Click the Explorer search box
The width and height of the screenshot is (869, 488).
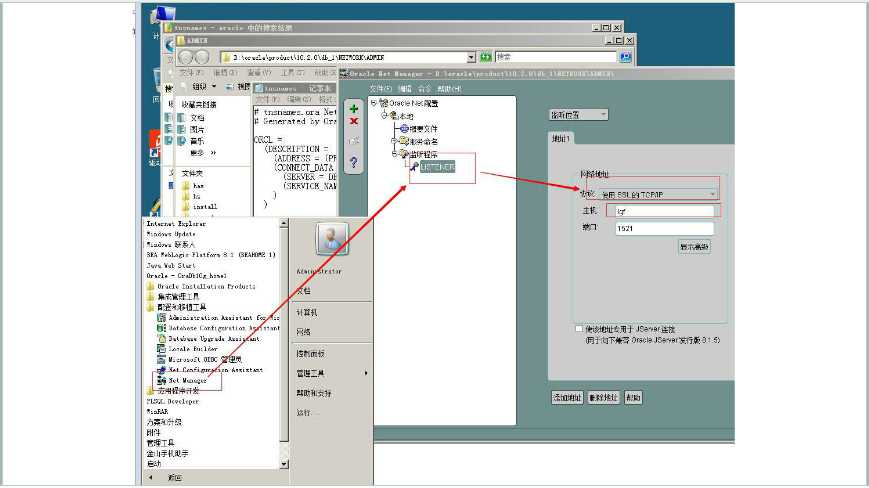[556, 57]
